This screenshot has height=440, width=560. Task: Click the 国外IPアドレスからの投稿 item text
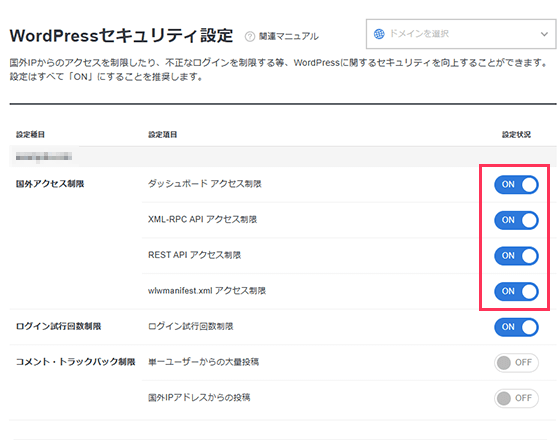199,398
